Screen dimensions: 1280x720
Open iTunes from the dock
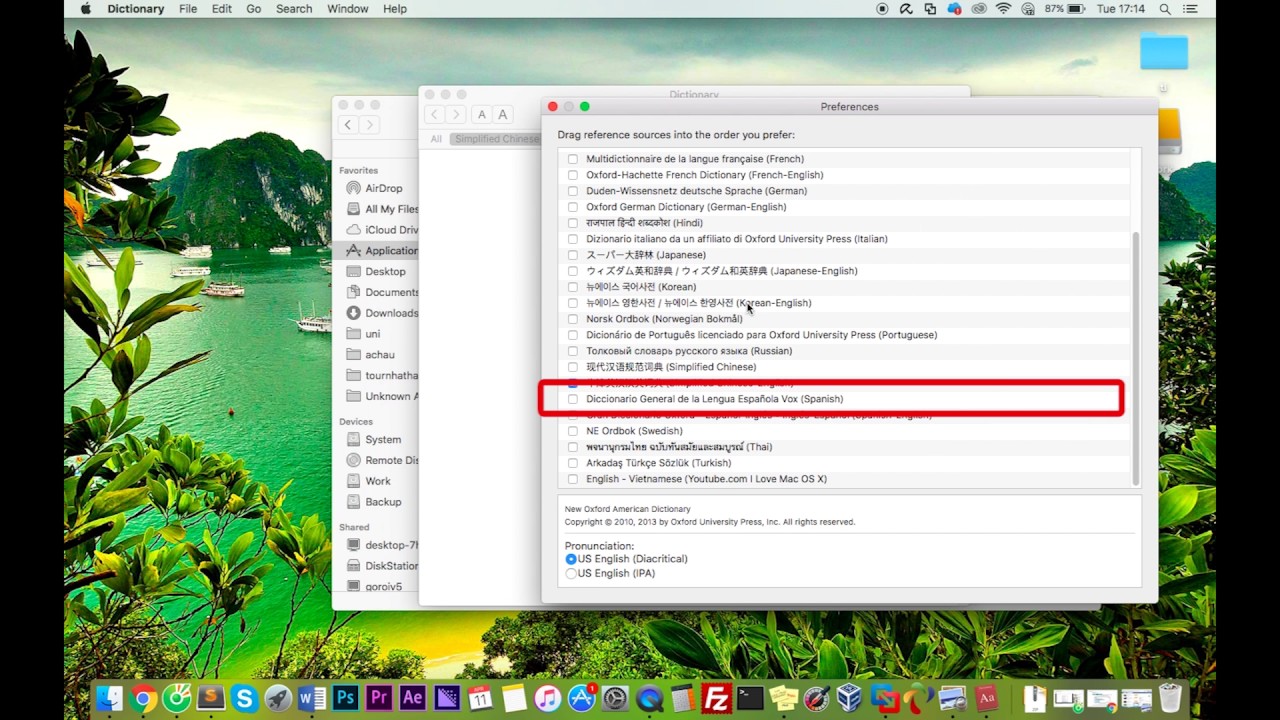pyautogui.click(x=547, y=698)
